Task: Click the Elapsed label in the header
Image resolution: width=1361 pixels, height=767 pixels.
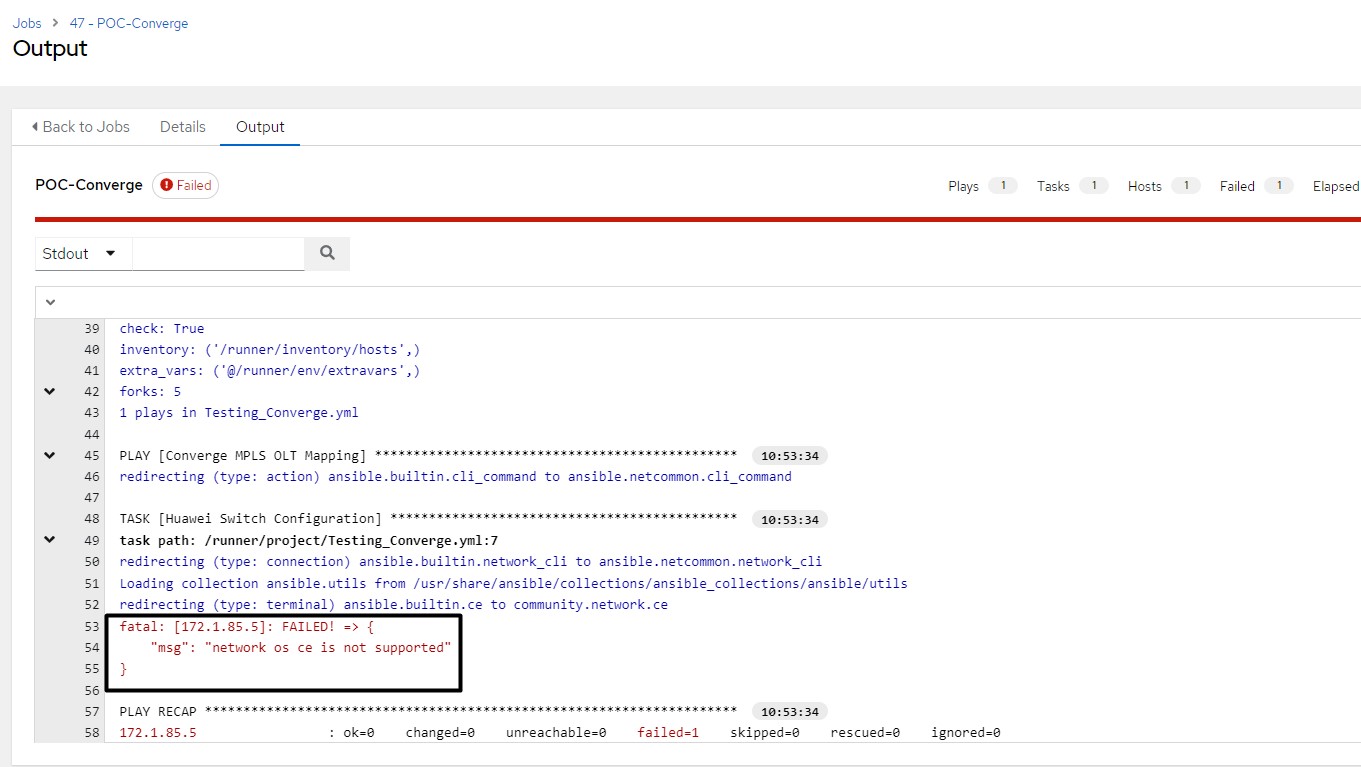Action: pos(1336,186)
